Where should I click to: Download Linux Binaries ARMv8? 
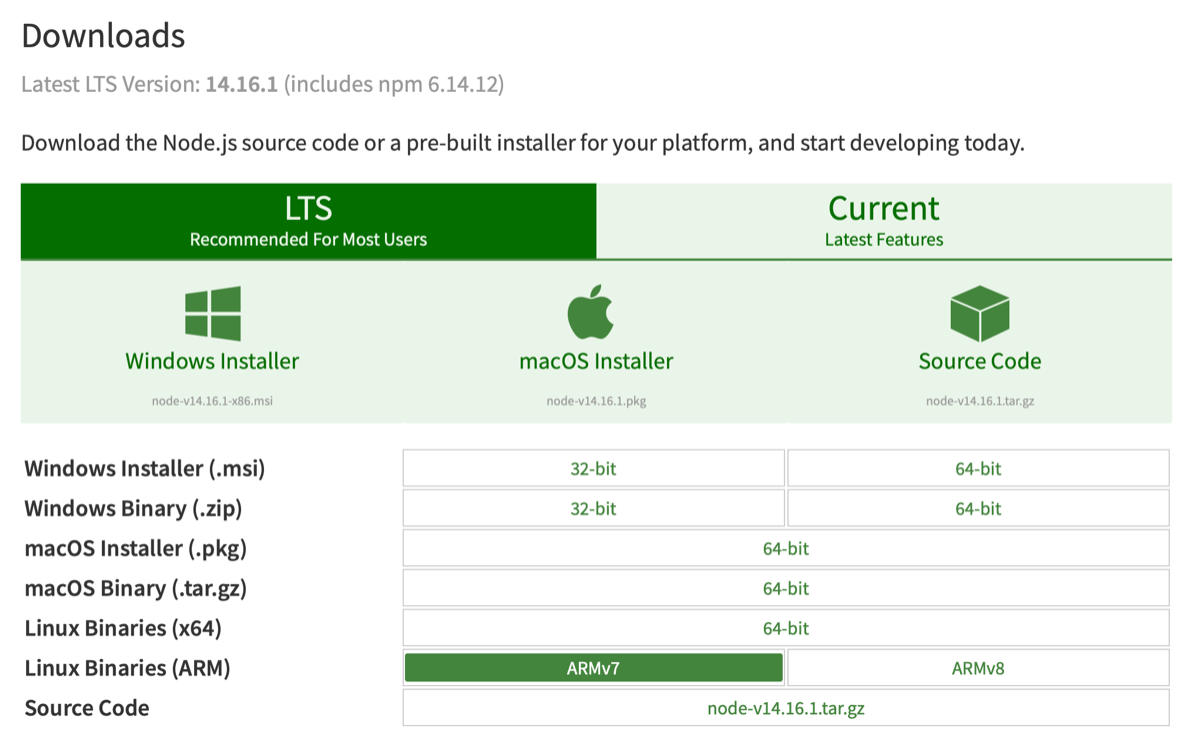point(978,668)
